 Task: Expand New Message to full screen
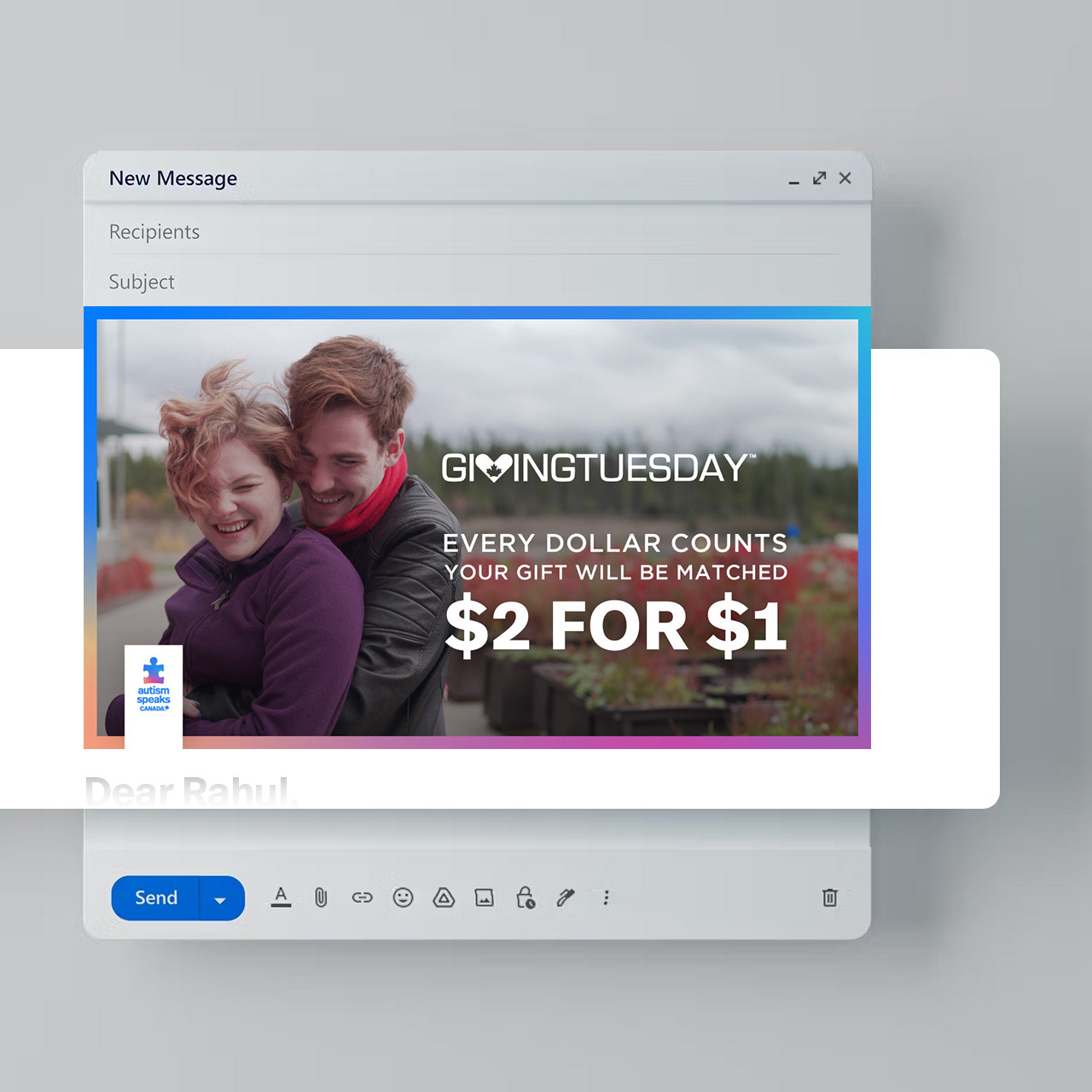tap(820, 177)
